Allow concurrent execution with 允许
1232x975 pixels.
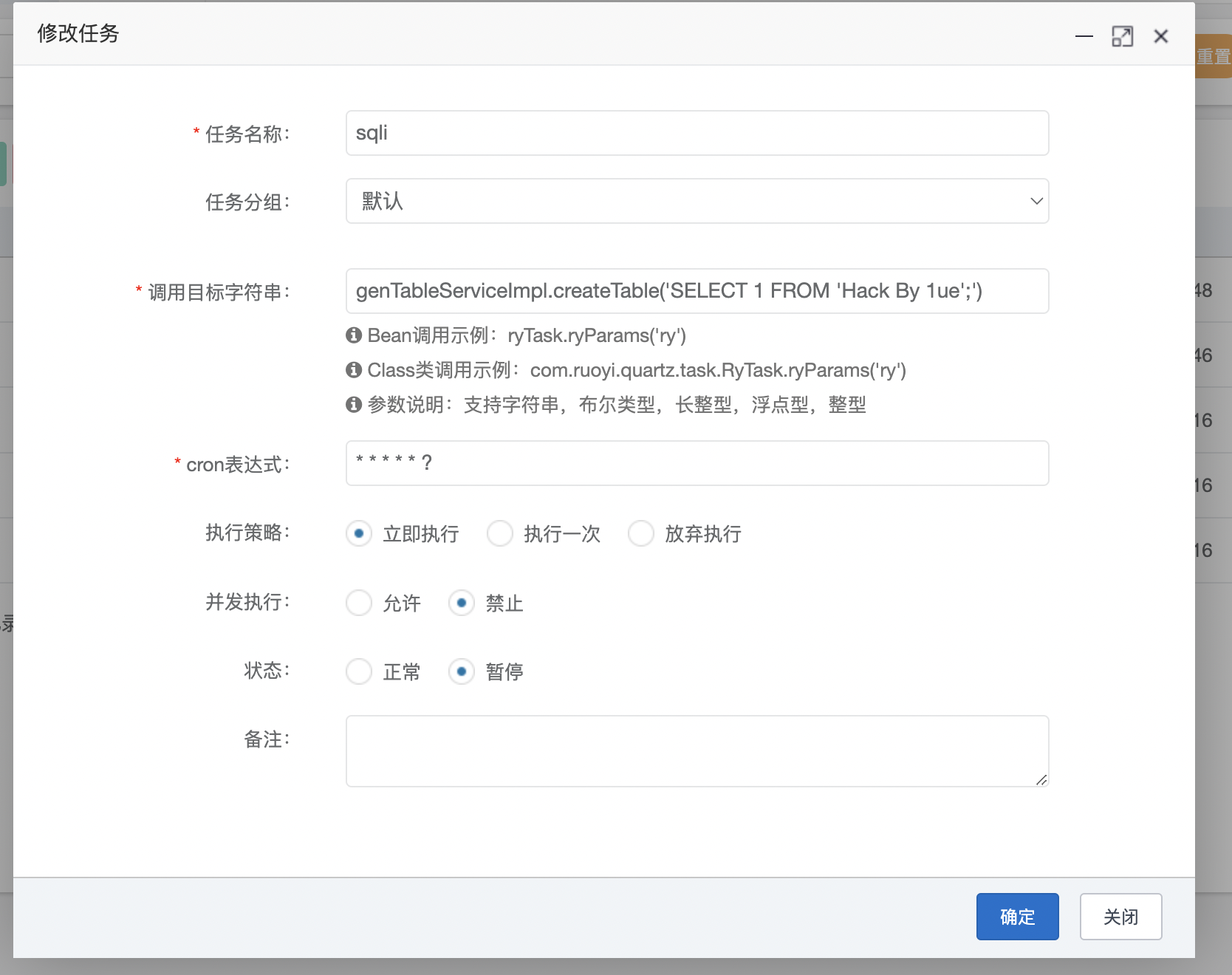pos(359,603)
